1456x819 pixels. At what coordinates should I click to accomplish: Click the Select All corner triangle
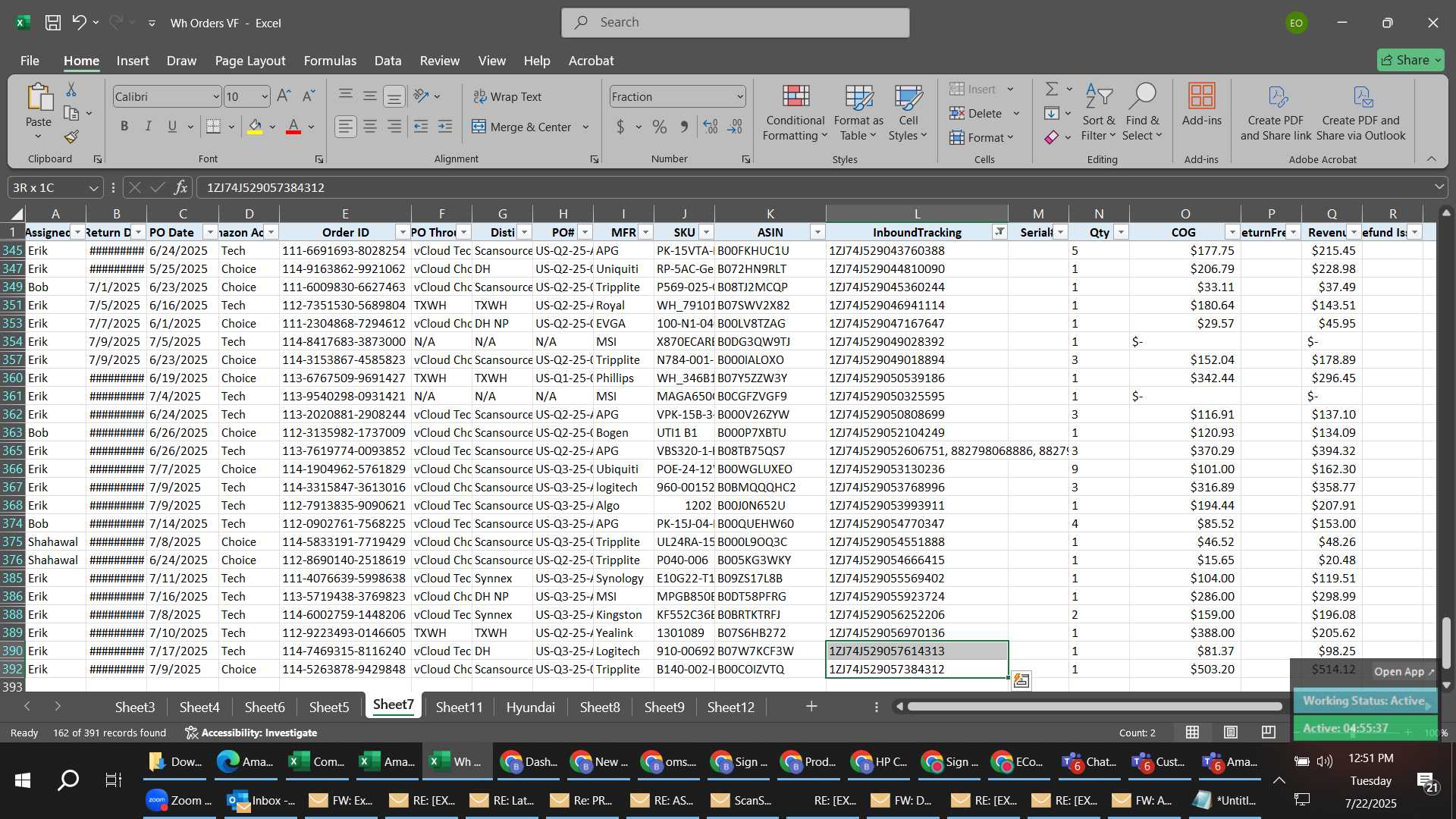tap(16, 214)
